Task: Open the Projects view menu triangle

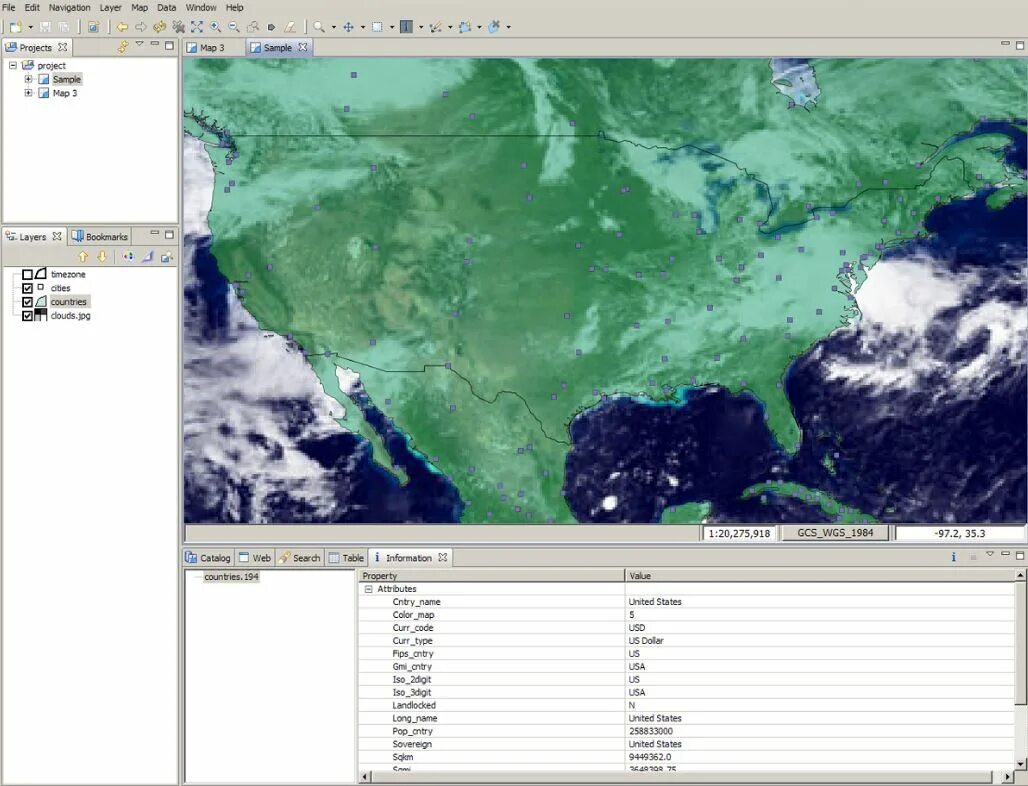Action: [139, 44]
